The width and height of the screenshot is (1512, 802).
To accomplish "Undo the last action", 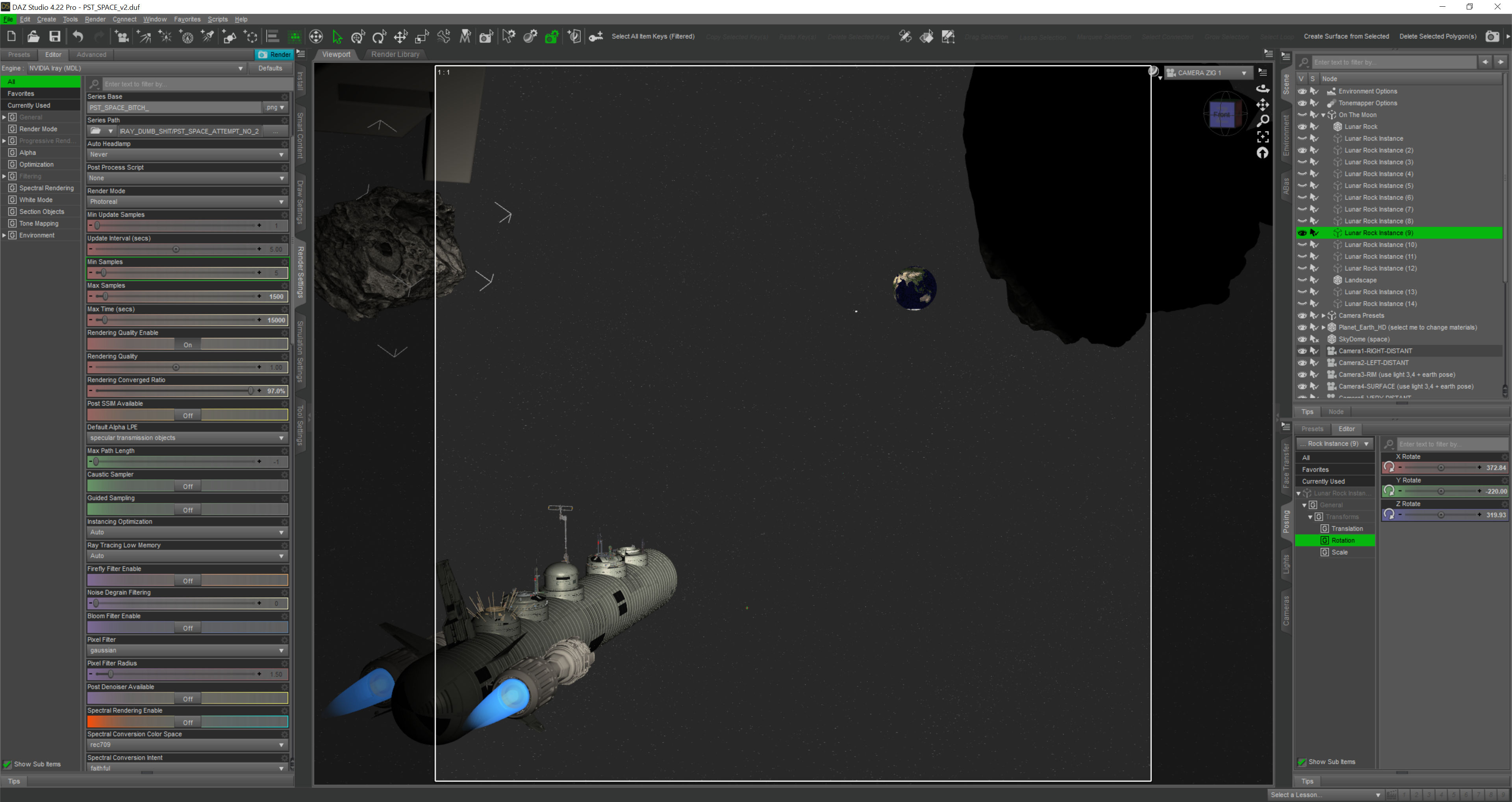I will [x=78, y=36].
